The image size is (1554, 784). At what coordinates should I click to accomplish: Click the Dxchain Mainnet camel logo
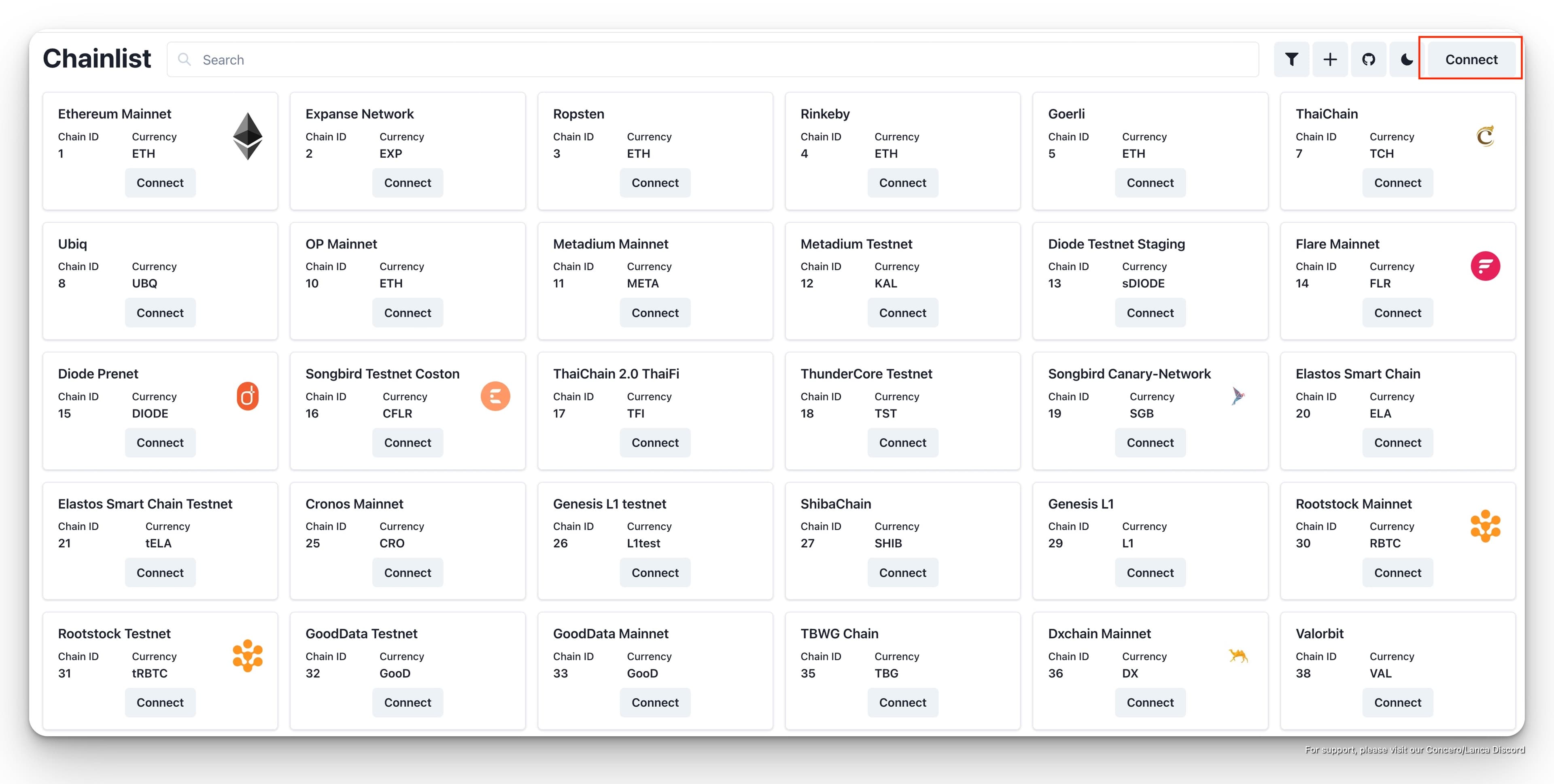coord(1238,655)
